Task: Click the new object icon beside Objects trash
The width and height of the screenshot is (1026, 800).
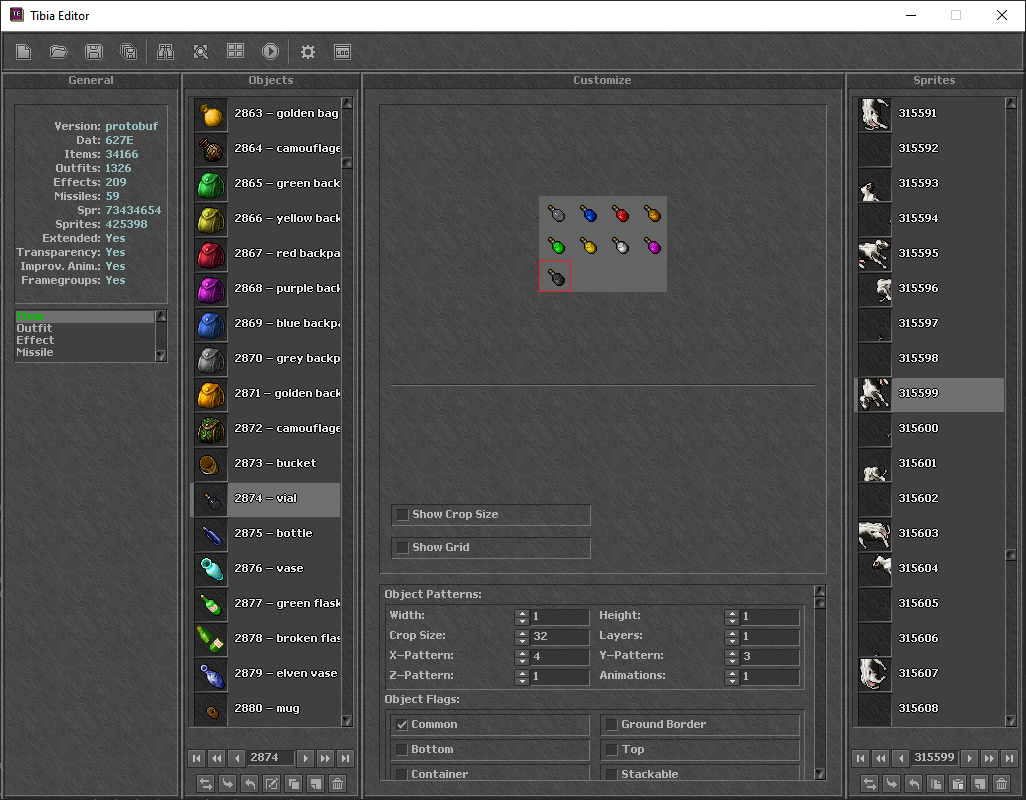Action: pyautogui.click(x=315, y=784)
